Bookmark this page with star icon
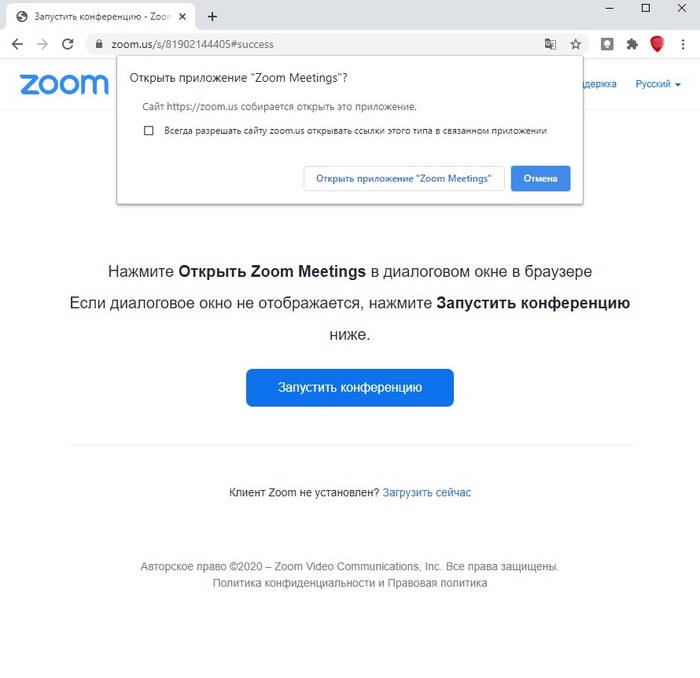The image size is (700, 678). tap(576, 44)
